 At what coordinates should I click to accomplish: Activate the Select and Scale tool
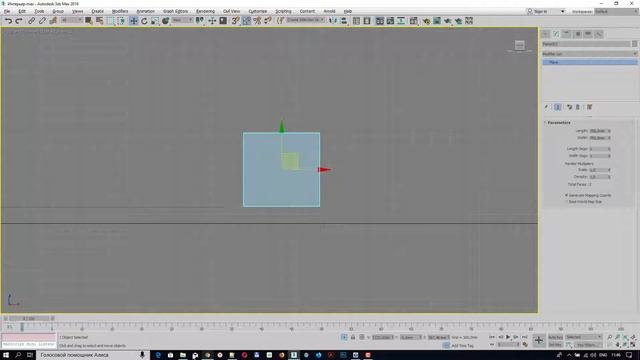pyautogui.click(x=155, y=21)
